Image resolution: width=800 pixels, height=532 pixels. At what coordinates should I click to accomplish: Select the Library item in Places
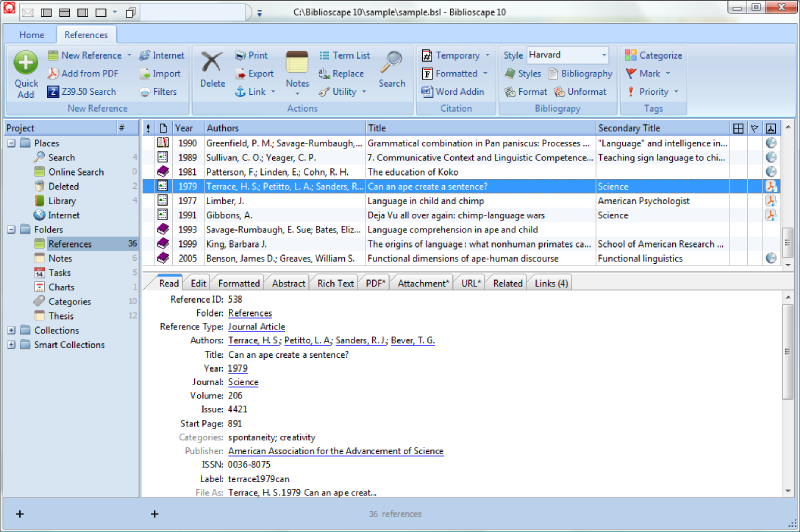(x=62, y=201)
